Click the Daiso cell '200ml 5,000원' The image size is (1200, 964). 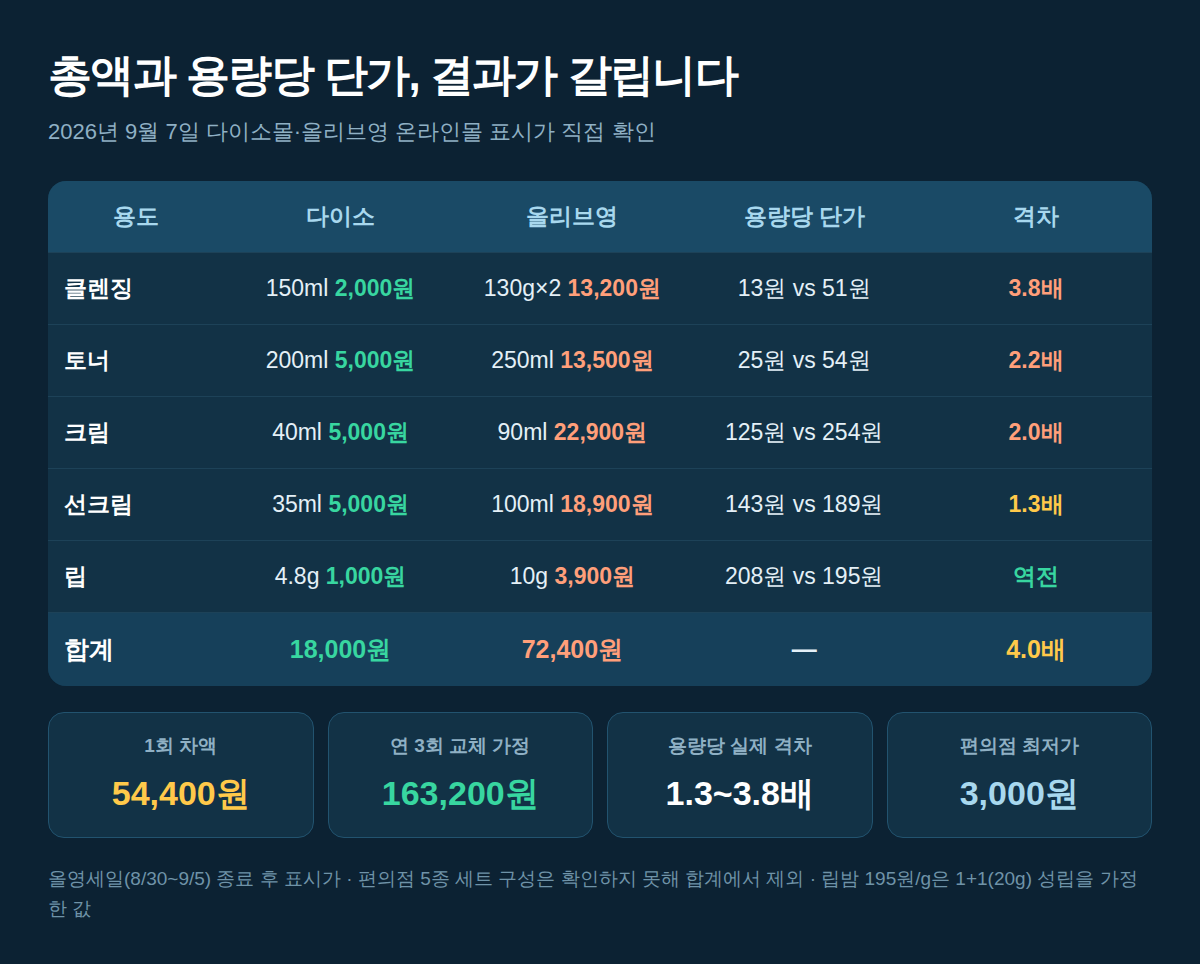click(340, 361)
